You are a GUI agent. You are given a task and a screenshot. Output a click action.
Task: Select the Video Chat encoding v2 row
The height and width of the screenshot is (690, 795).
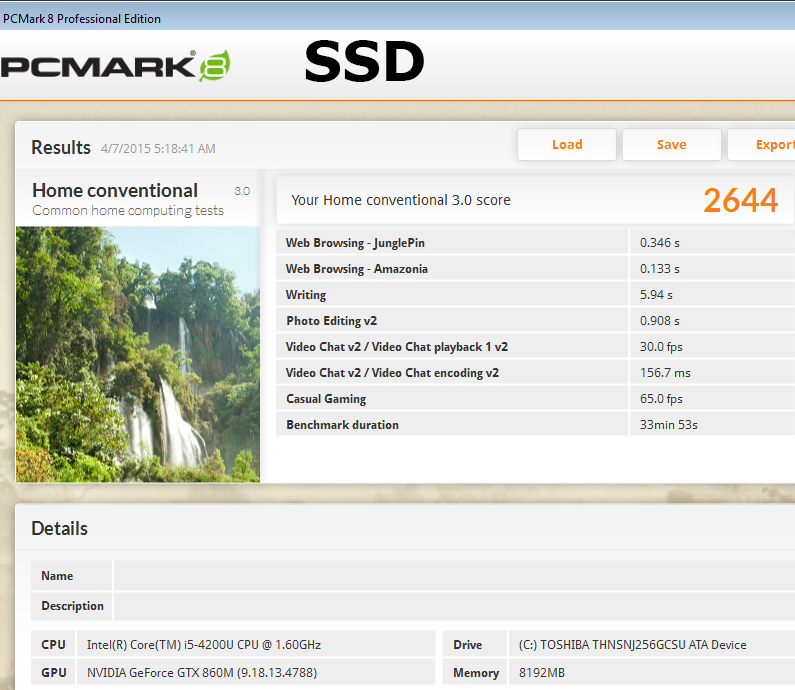455,373
